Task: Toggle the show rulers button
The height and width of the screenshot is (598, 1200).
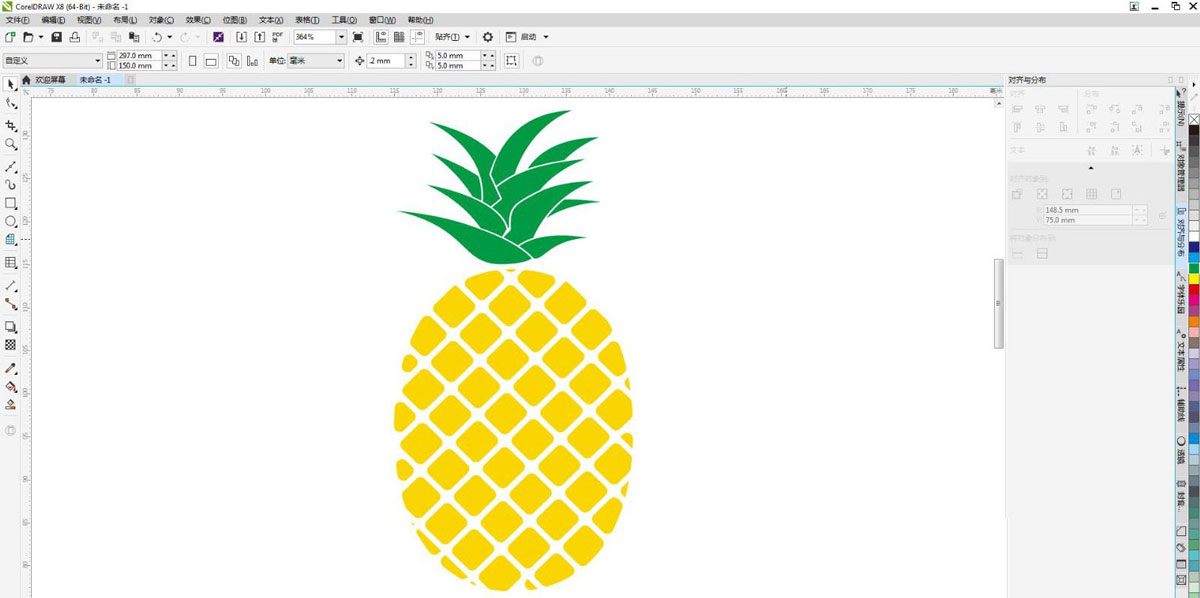Action: (x=381, y=37)
